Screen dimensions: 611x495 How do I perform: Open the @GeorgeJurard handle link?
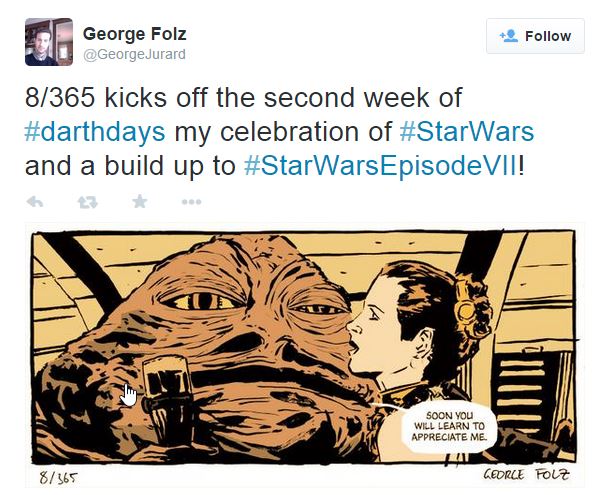(x=134, y=54)
